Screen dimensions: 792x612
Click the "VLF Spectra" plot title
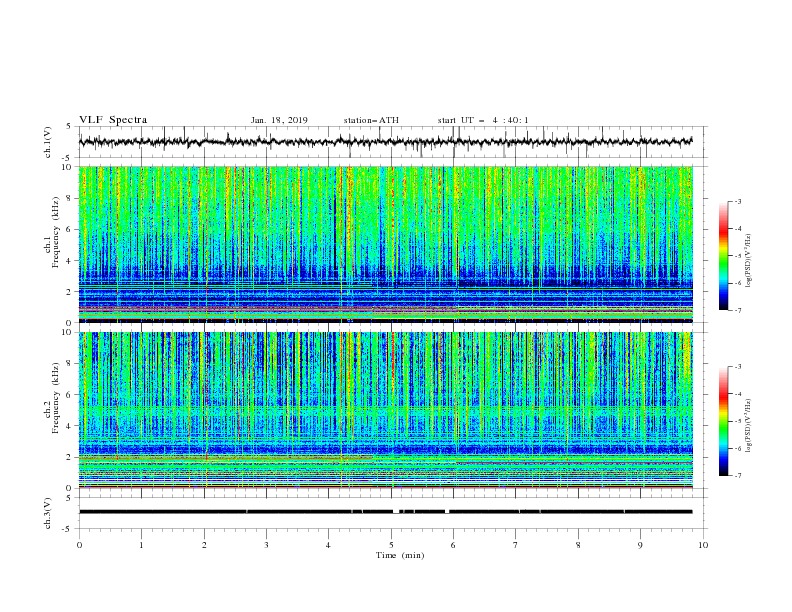coord(113,120)
